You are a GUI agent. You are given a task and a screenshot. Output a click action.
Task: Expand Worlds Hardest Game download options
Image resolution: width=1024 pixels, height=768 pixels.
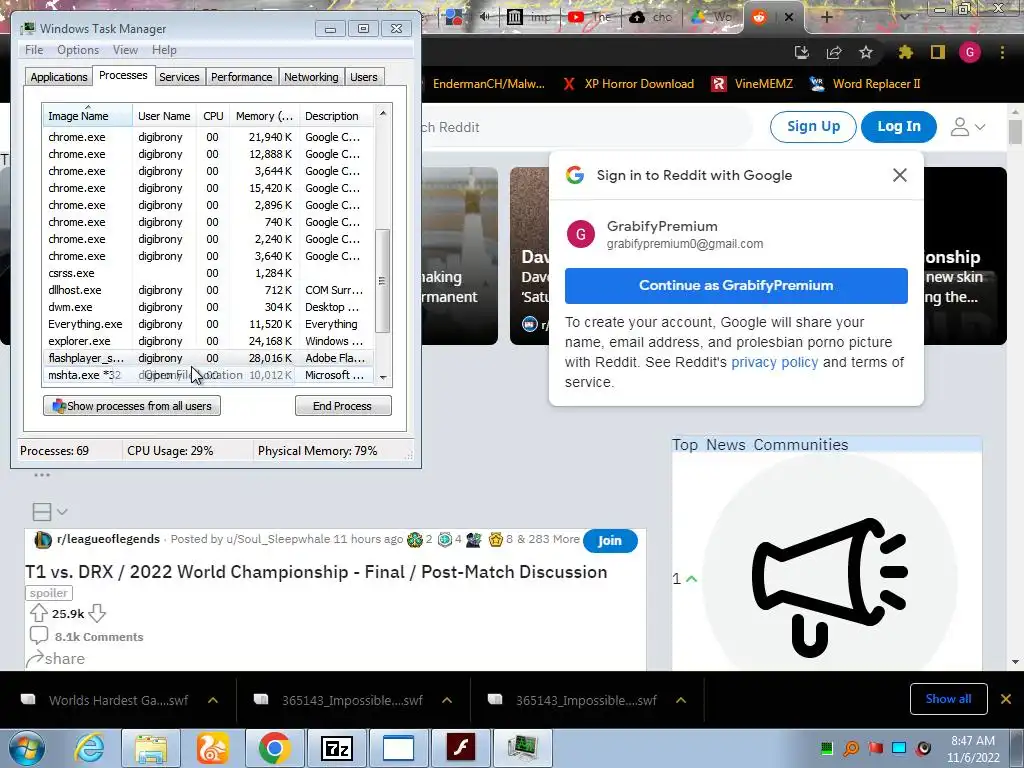(x=212, y=700)
